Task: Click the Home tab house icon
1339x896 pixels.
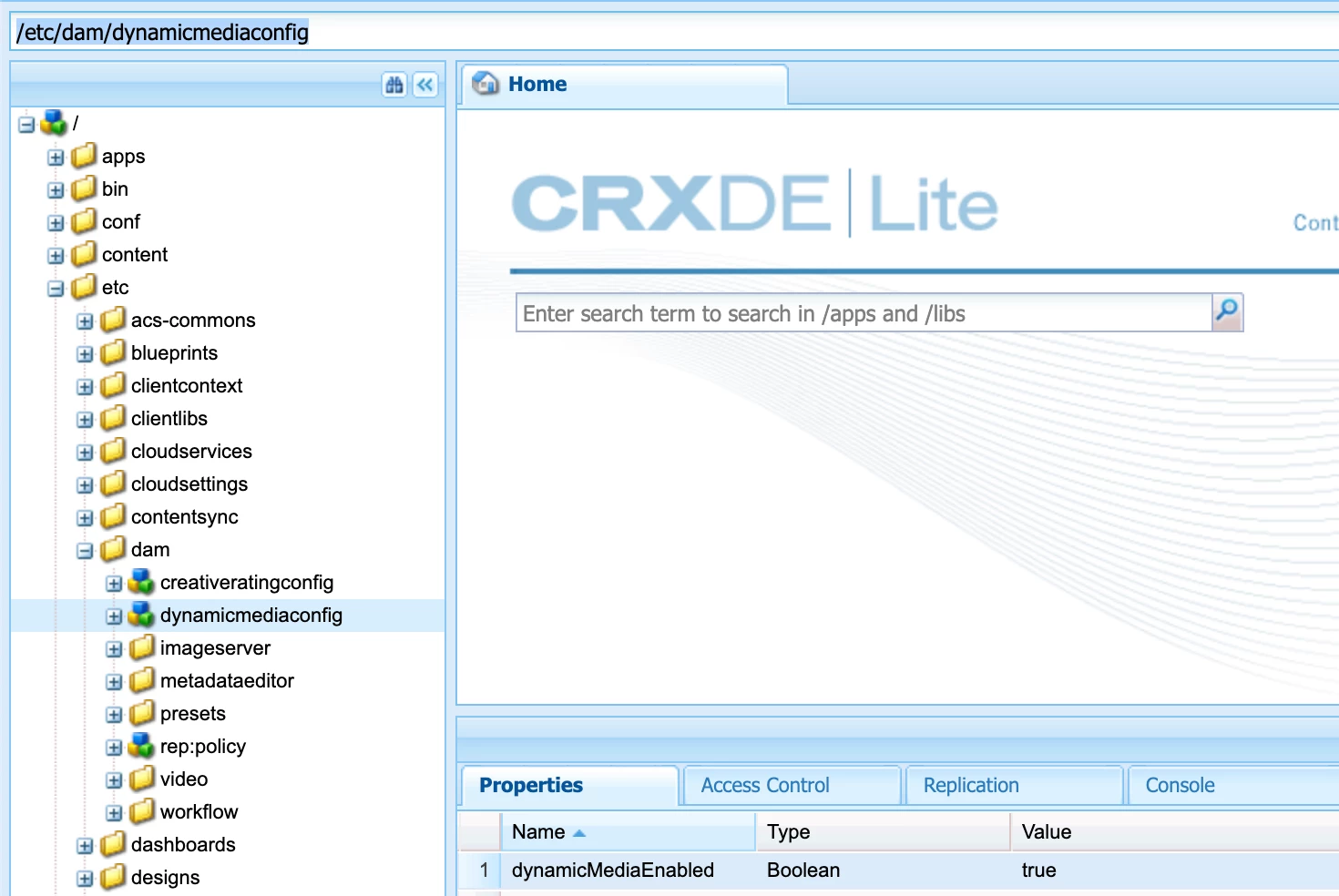Action: 486,83
